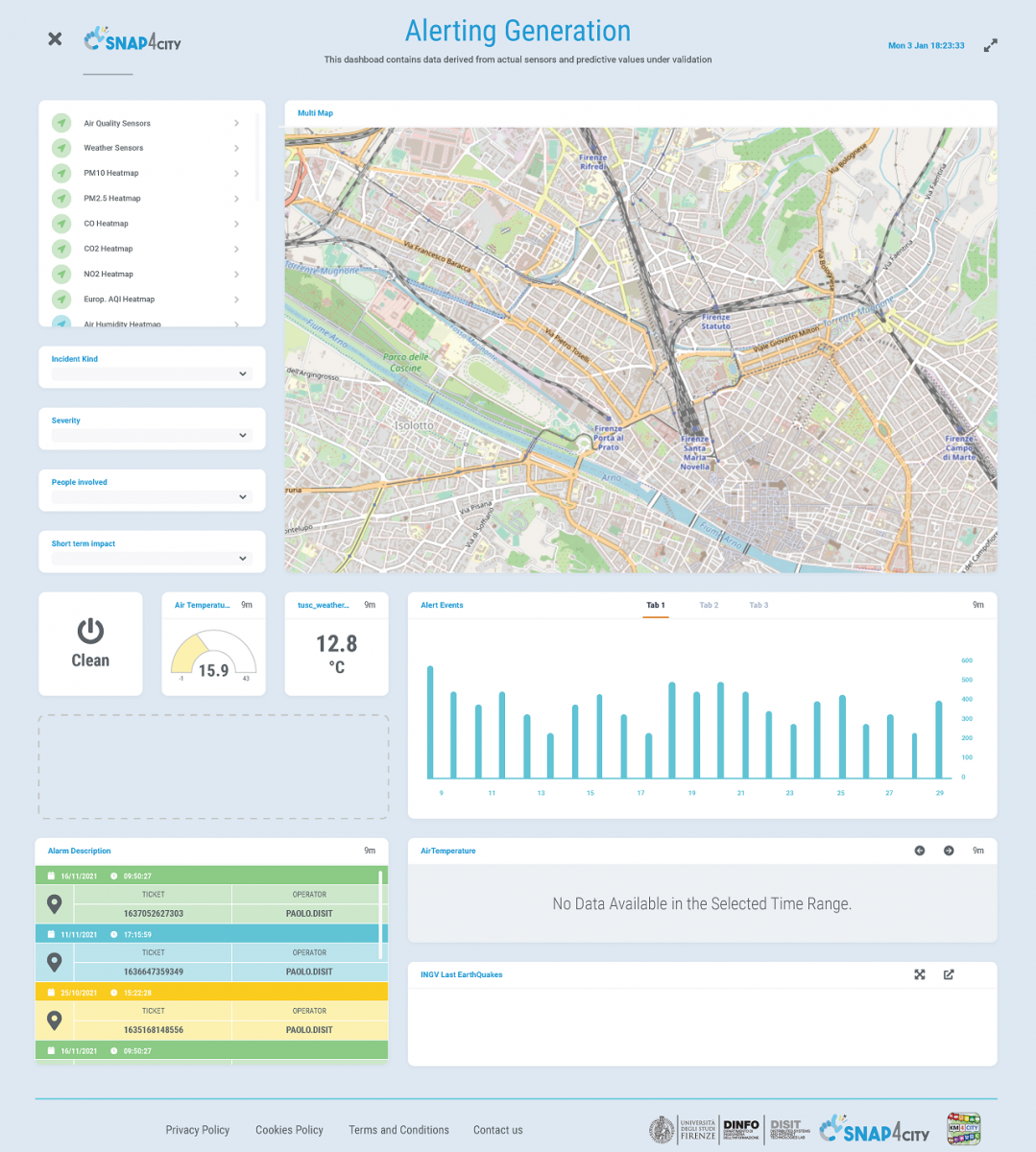Open INGV Last EarthQuakes in external link
This screenshot has width=1036, height=1152.
point(949,974)
